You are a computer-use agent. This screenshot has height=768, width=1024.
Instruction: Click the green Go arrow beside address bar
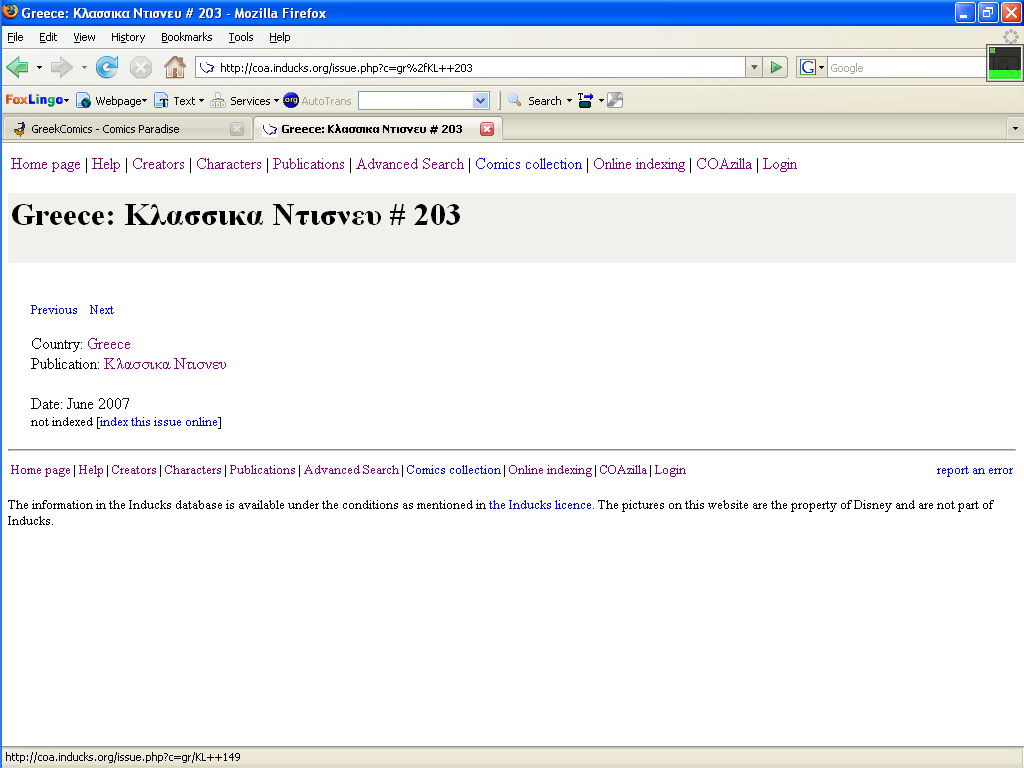click(x=776, y=67)
